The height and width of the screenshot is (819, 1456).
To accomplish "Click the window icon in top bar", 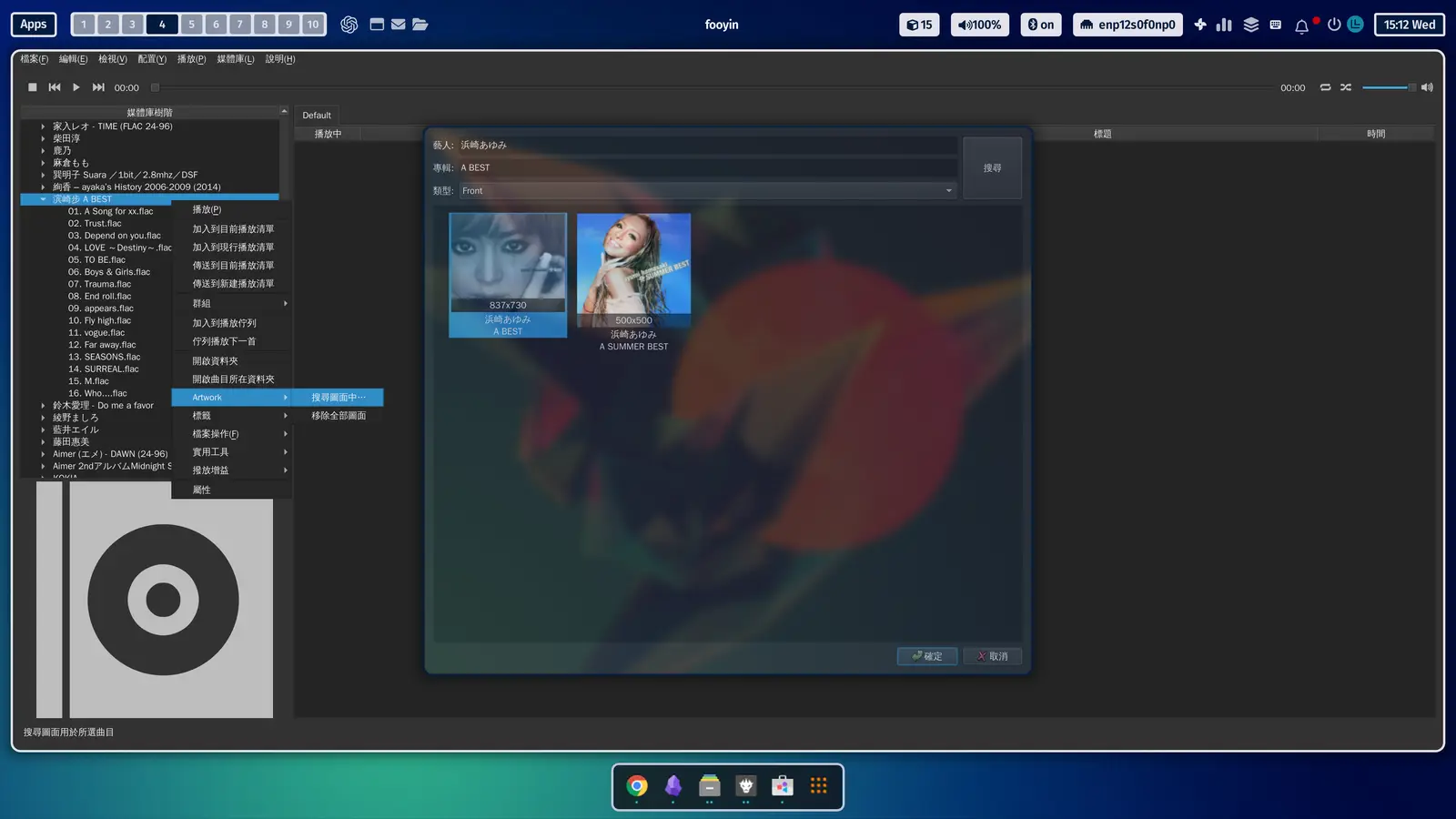I will (x=377, y=25).
